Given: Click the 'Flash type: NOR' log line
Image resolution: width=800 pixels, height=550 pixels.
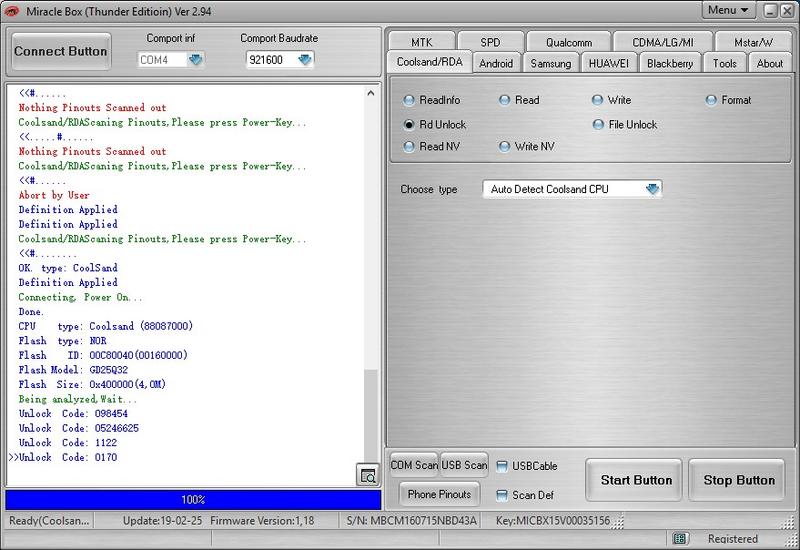Looking at the screenshot, I should pos(62,340).
